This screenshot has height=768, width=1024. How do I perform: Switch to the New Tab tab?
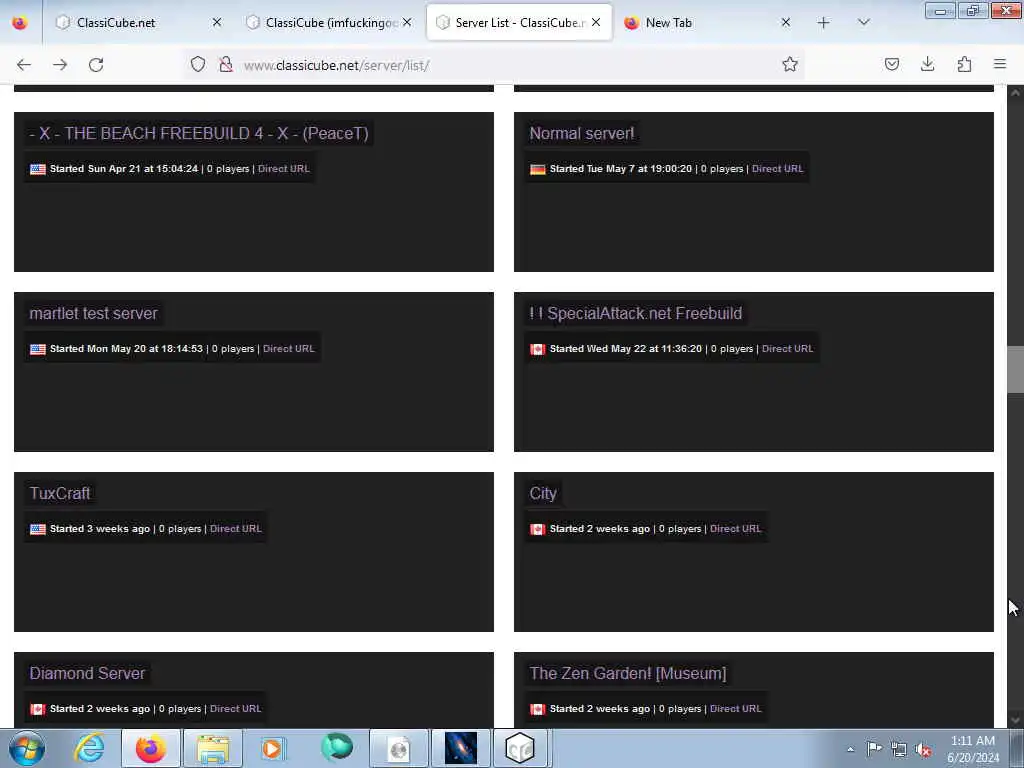(709, 23)
